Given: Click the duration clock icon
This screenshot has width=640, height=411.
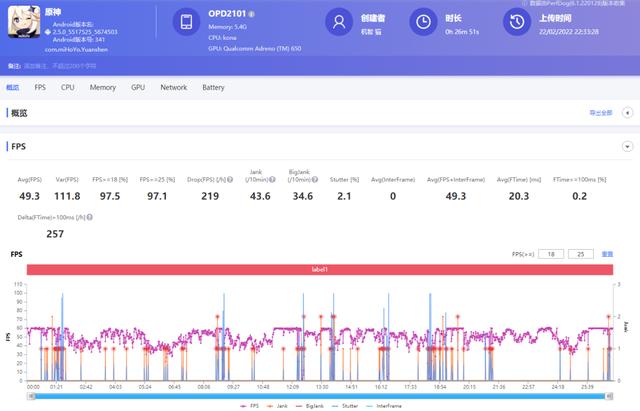Looking at the screenshot, I should pyautogui.click(x=423, y=22).
